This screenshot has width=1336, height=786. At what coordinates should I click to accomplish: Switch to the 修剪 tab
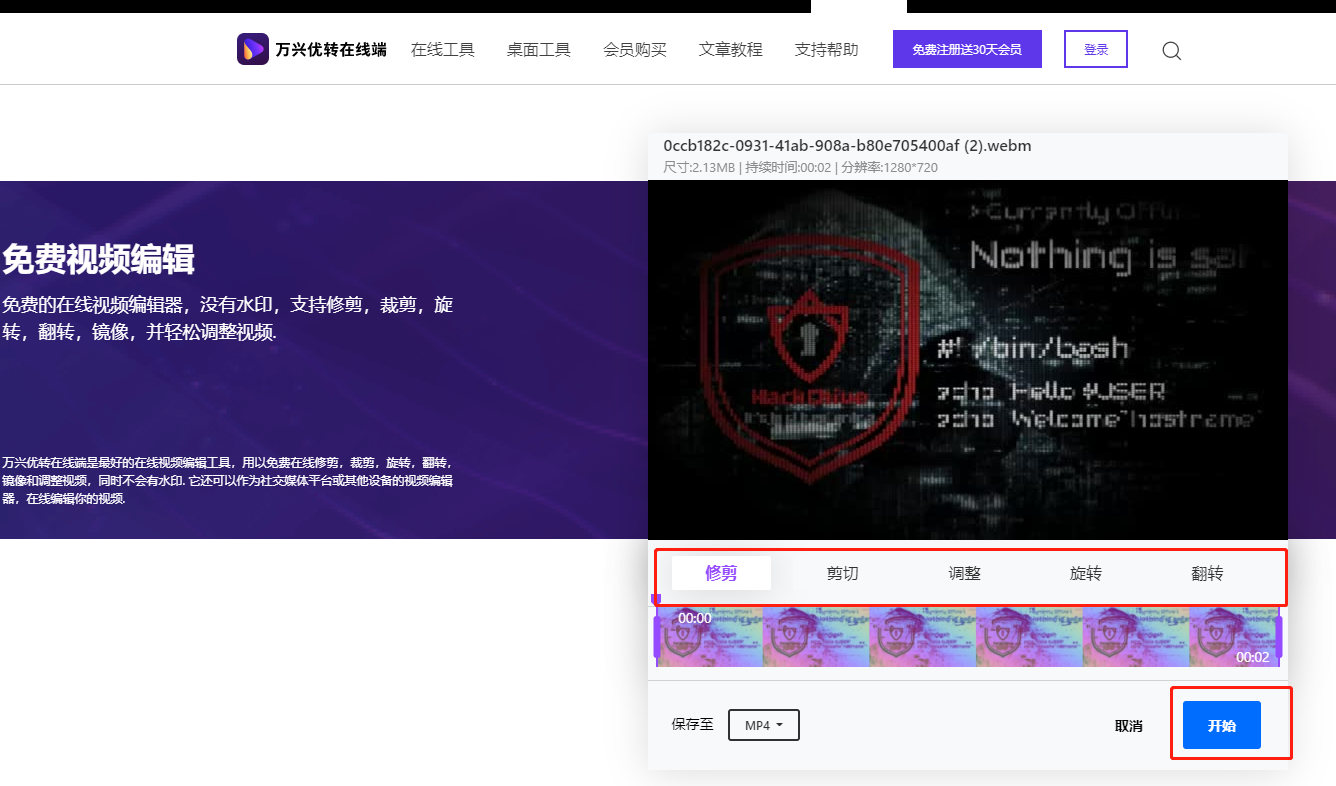click(721, 573)
